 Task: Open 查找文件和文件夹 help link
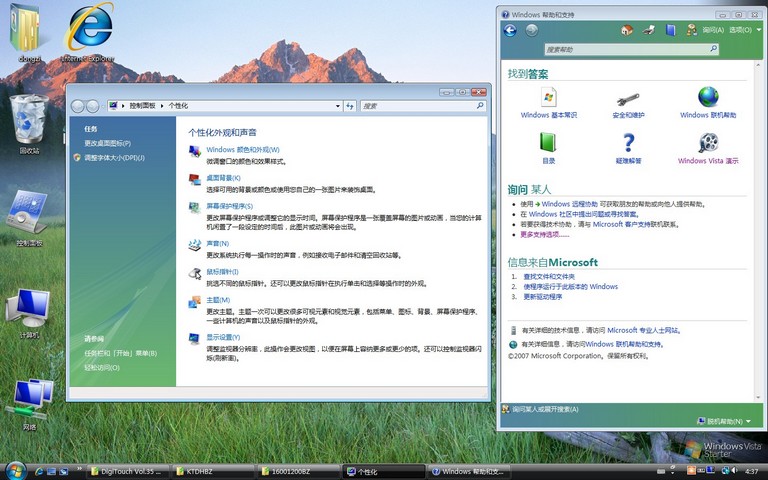point(549,277)
